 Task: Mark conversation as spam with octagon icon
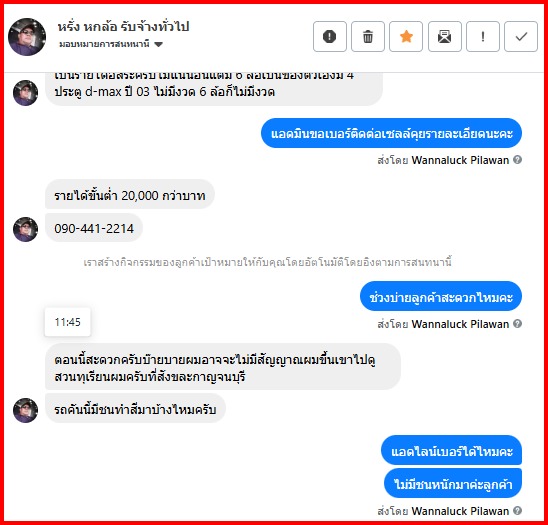330,36
